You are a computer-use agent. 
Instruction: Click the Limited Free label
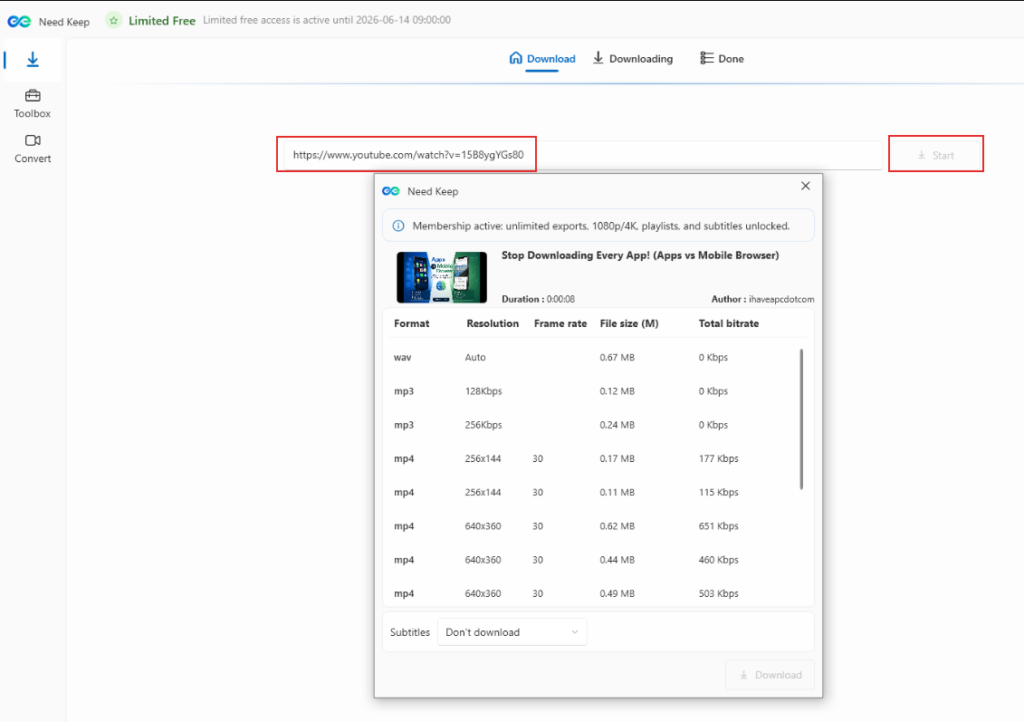click(x=162, y=21)
